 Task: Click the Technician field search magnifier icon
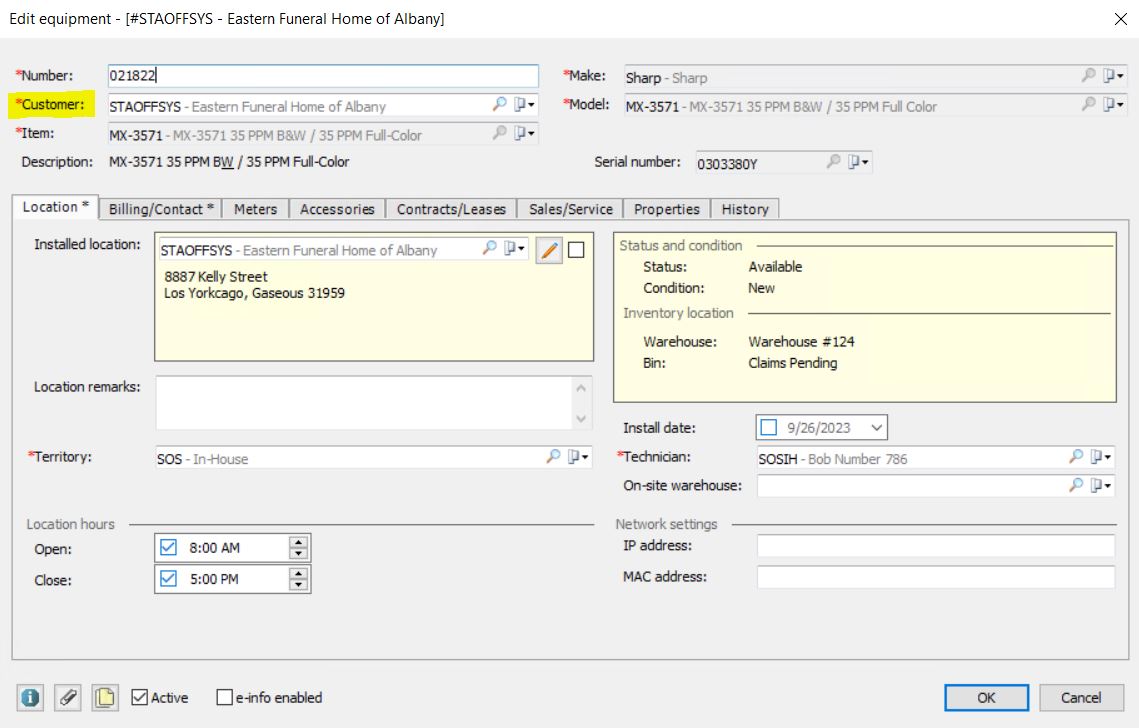coord(1076,456)
